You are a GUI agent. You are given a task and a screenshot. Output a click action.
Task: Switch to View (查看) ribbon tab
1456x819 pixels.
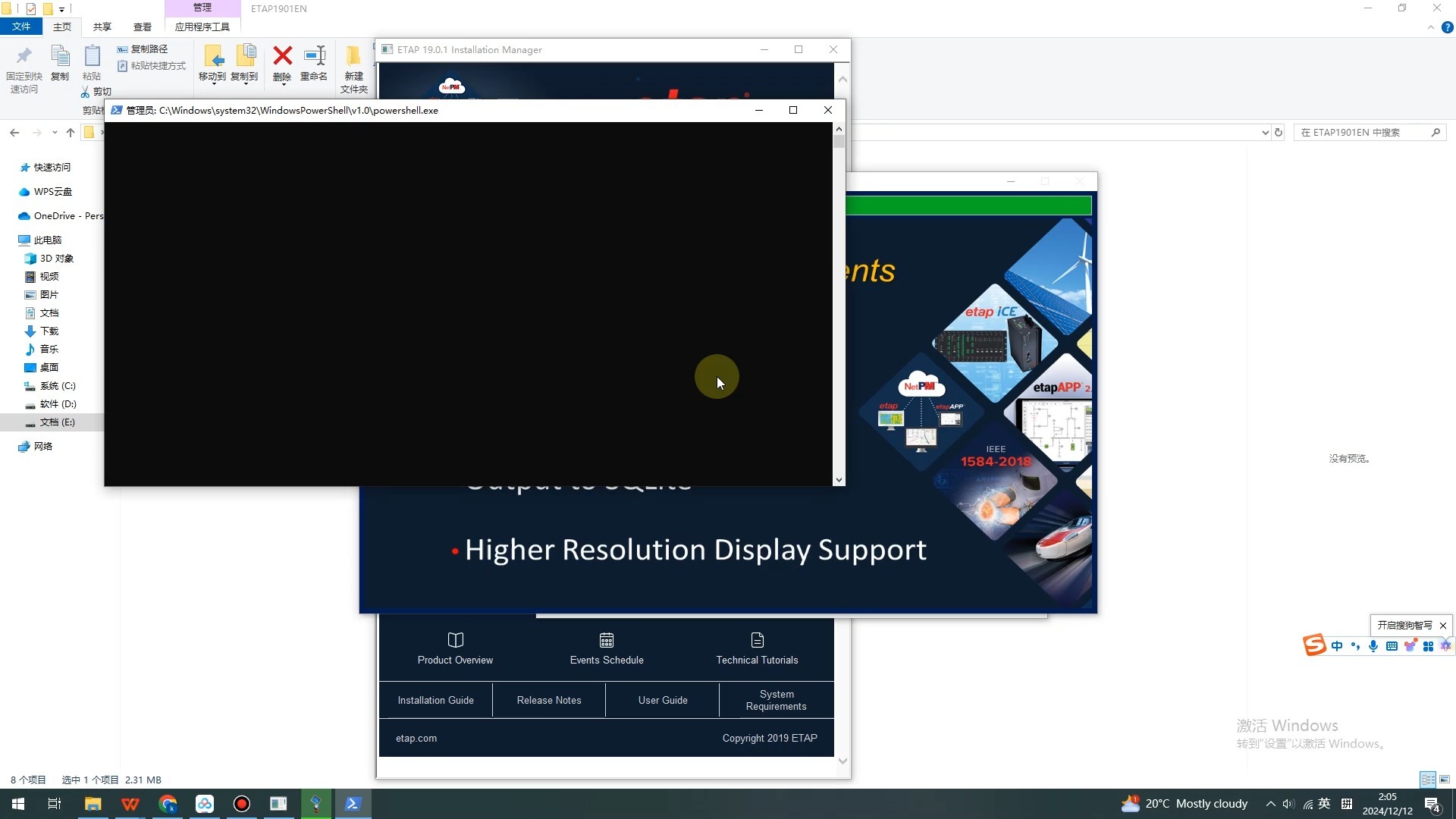coord(143,27)
